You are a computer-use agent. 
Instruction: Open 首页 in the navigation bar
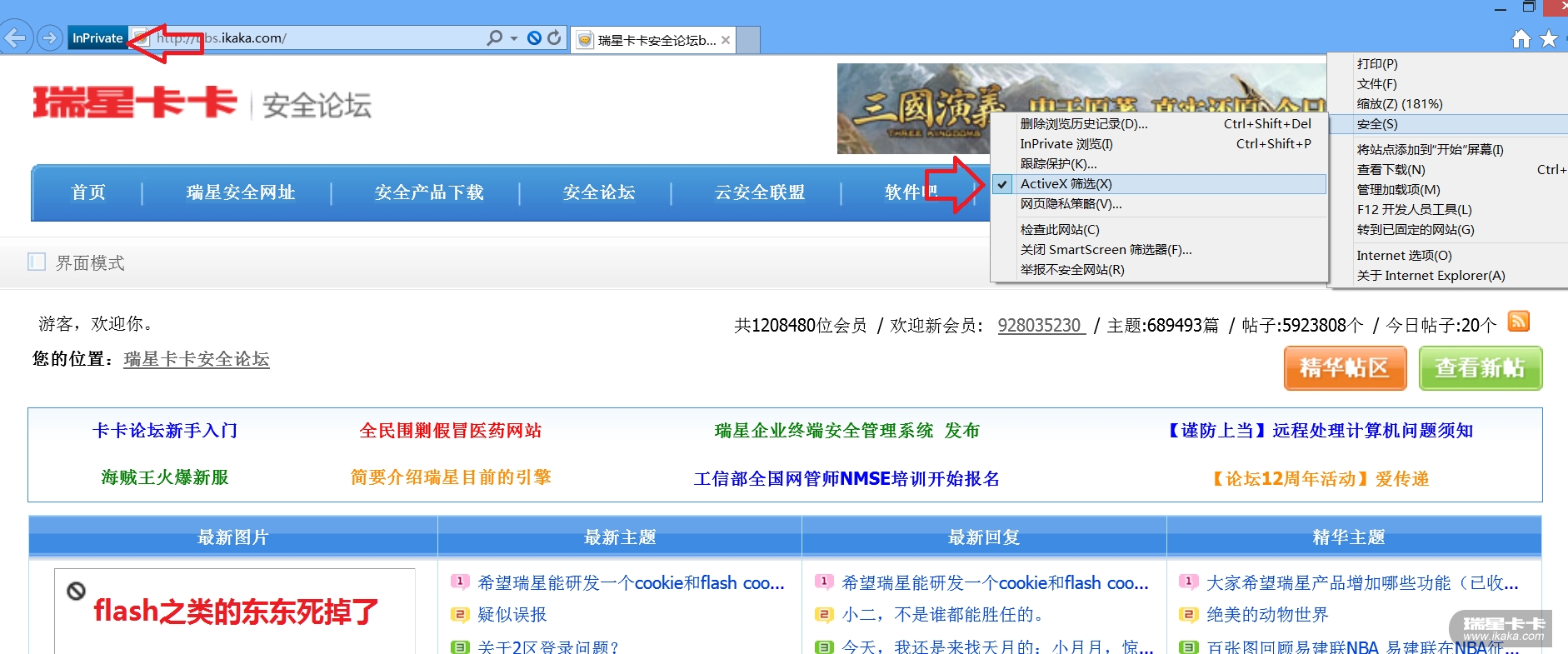88,192
